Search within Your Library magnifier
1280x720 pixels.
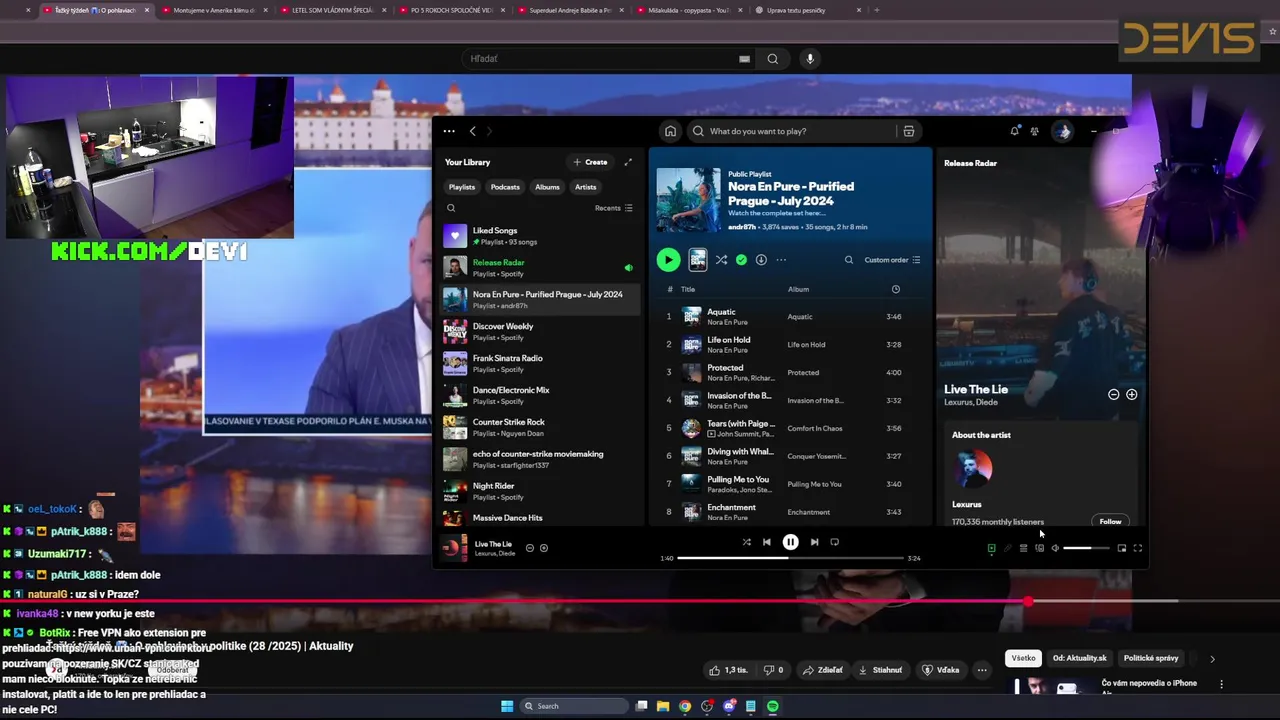click(x=451, y=208)
